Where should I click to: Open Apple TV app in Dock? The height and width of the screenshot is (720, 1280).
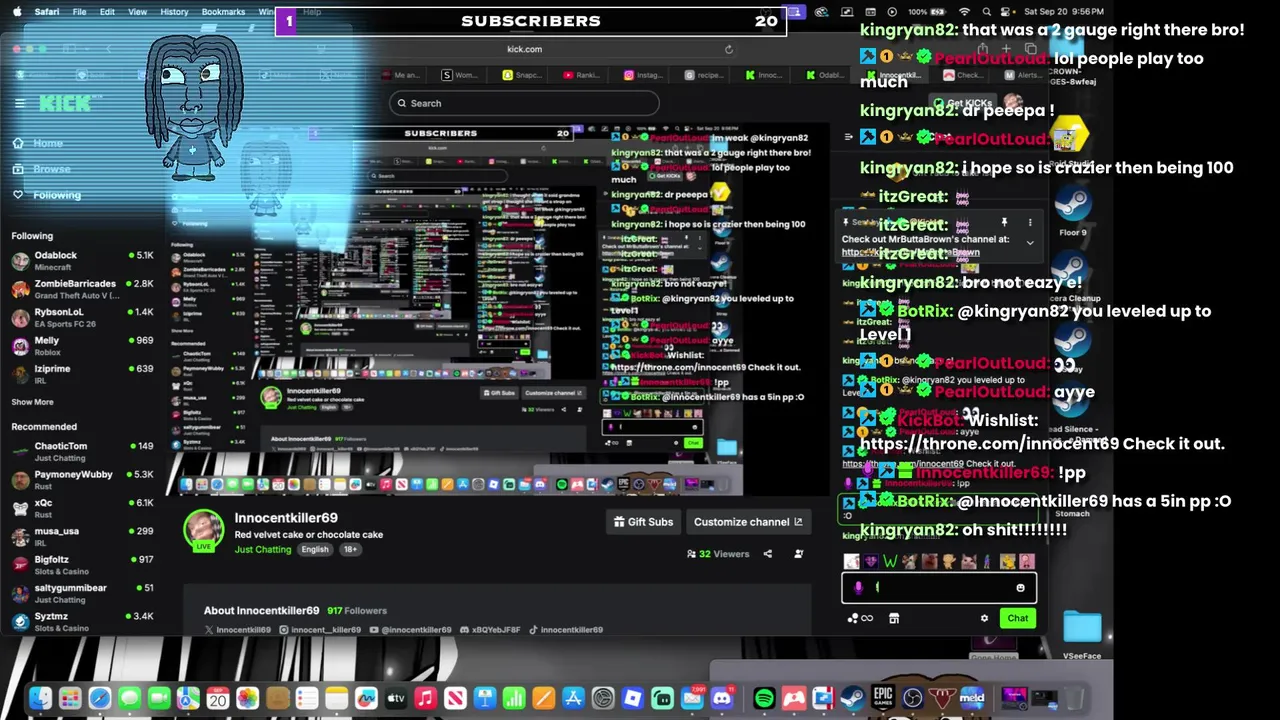tap(396, 698)
